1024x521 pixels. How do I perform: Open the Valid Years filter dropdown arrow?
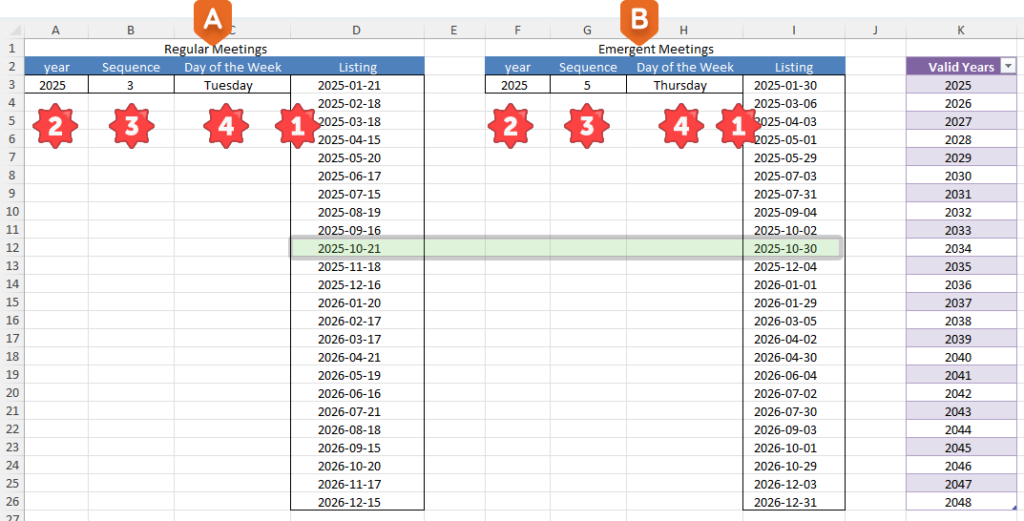1007,66
